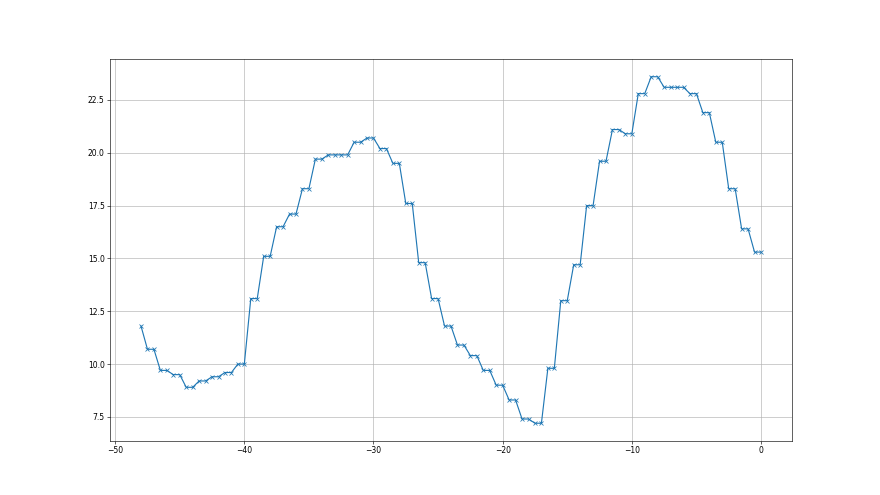The height and width of the screenshot is (495, 880).
Task: Click the y-axis tick label 12.5
Action: (x=94, y=311)
